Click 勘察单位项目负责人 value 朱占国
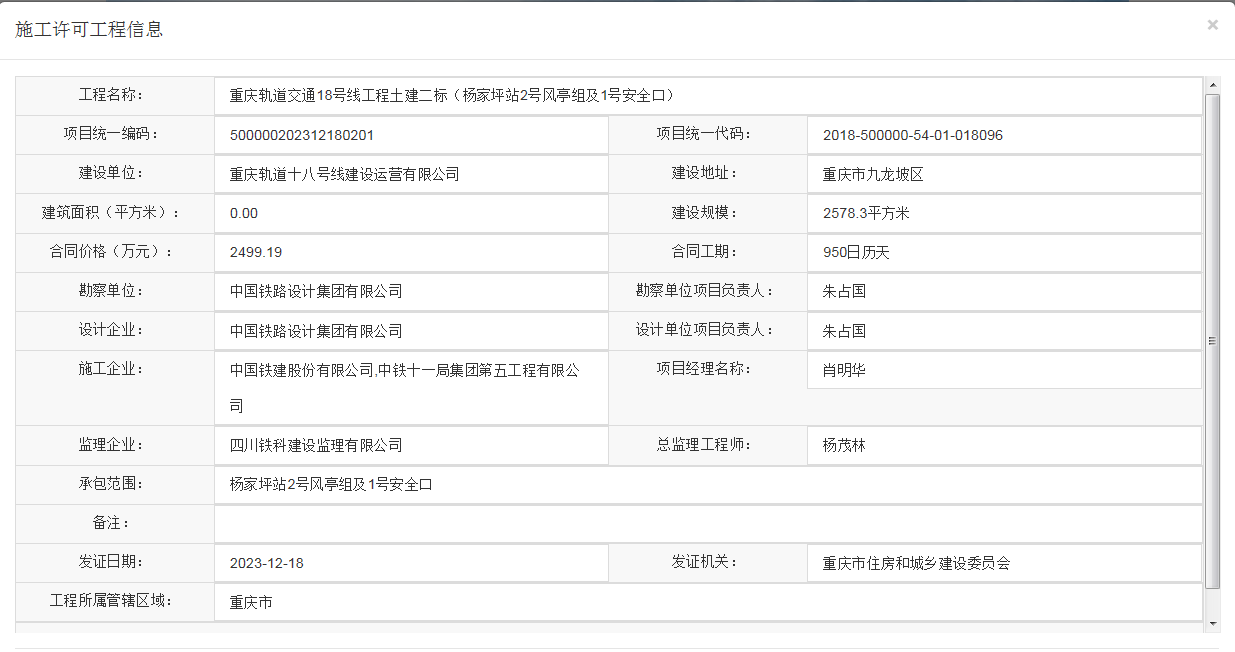This screenshot has height=652, width=1235. (844, 291)
